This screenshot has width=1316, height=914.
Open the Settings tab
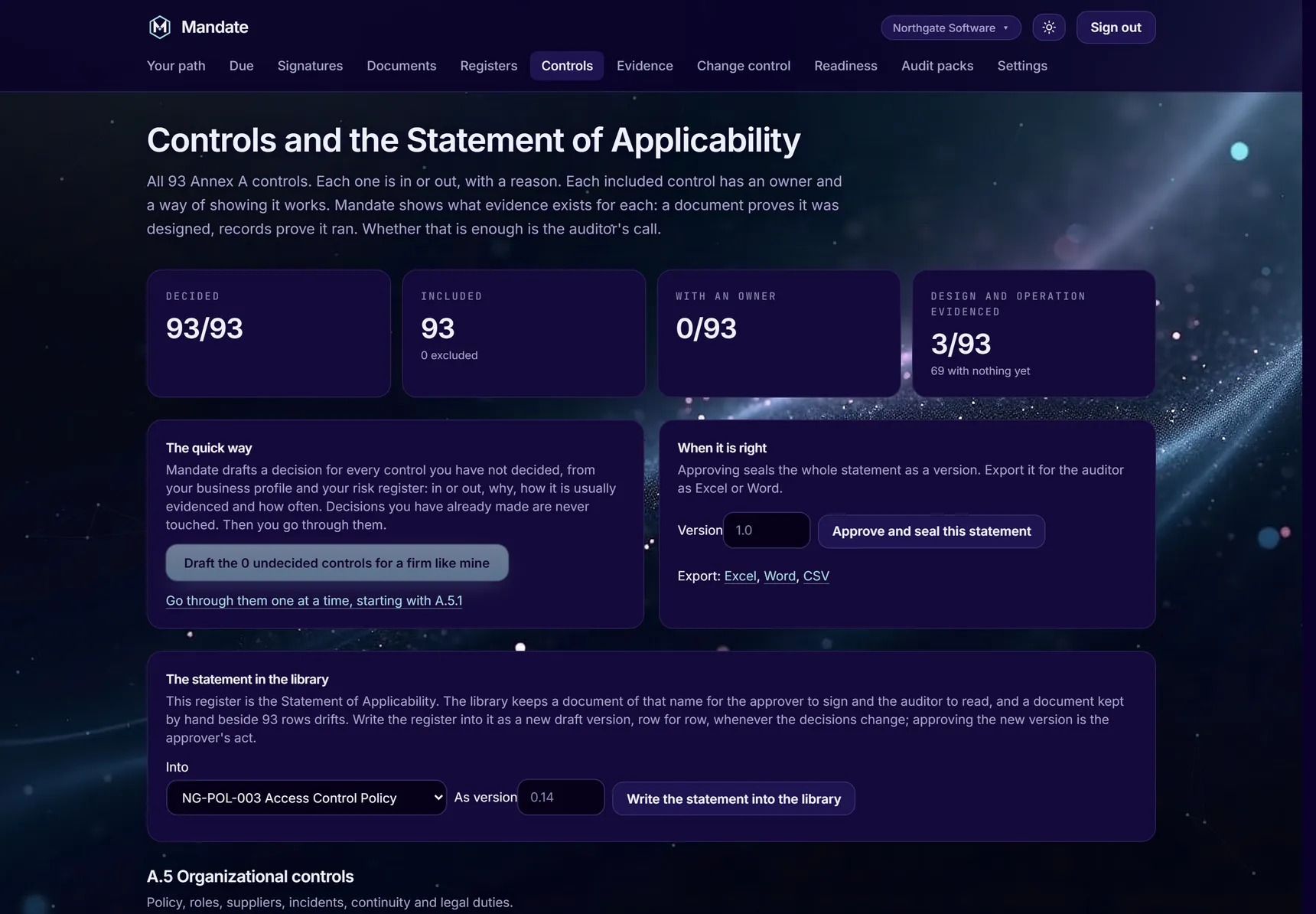click(1022, 66)
